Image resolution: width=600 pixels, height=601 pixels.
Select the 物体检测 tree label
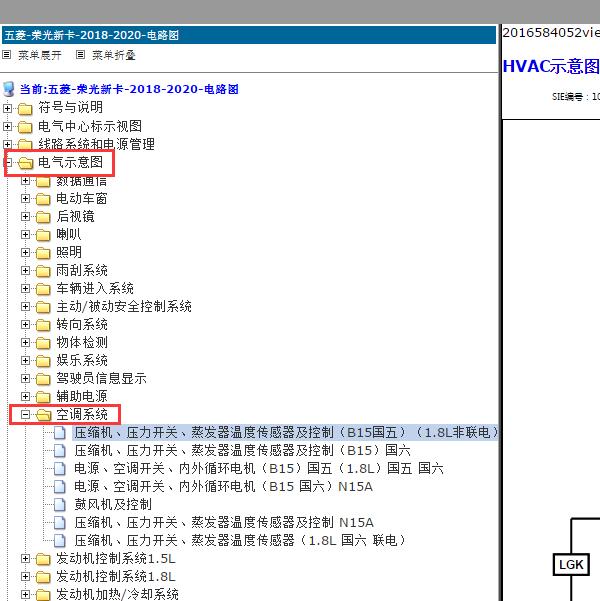pos(82,342)
